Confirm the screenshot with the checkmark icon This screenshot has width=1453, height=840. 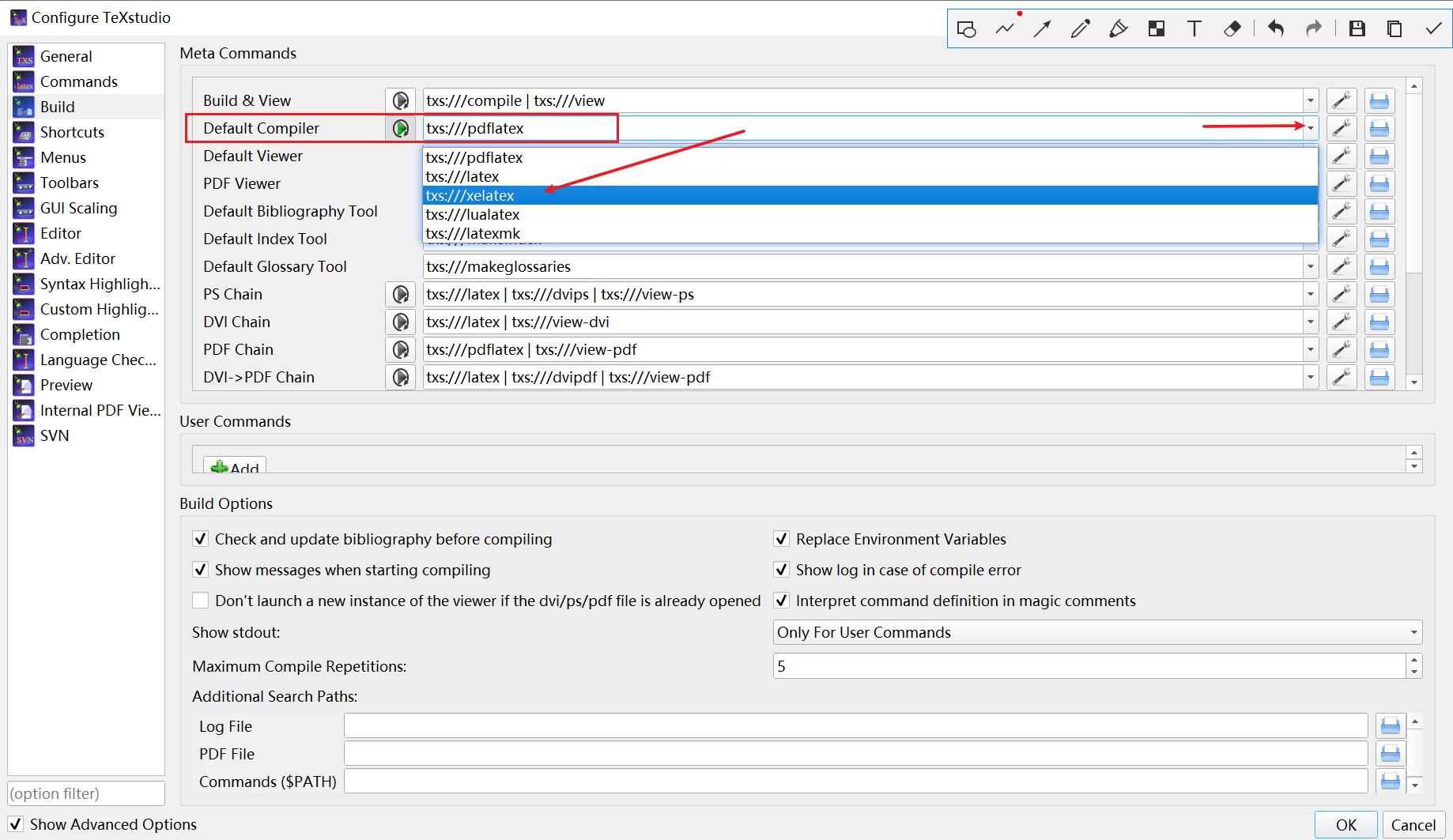(1433, 29)
